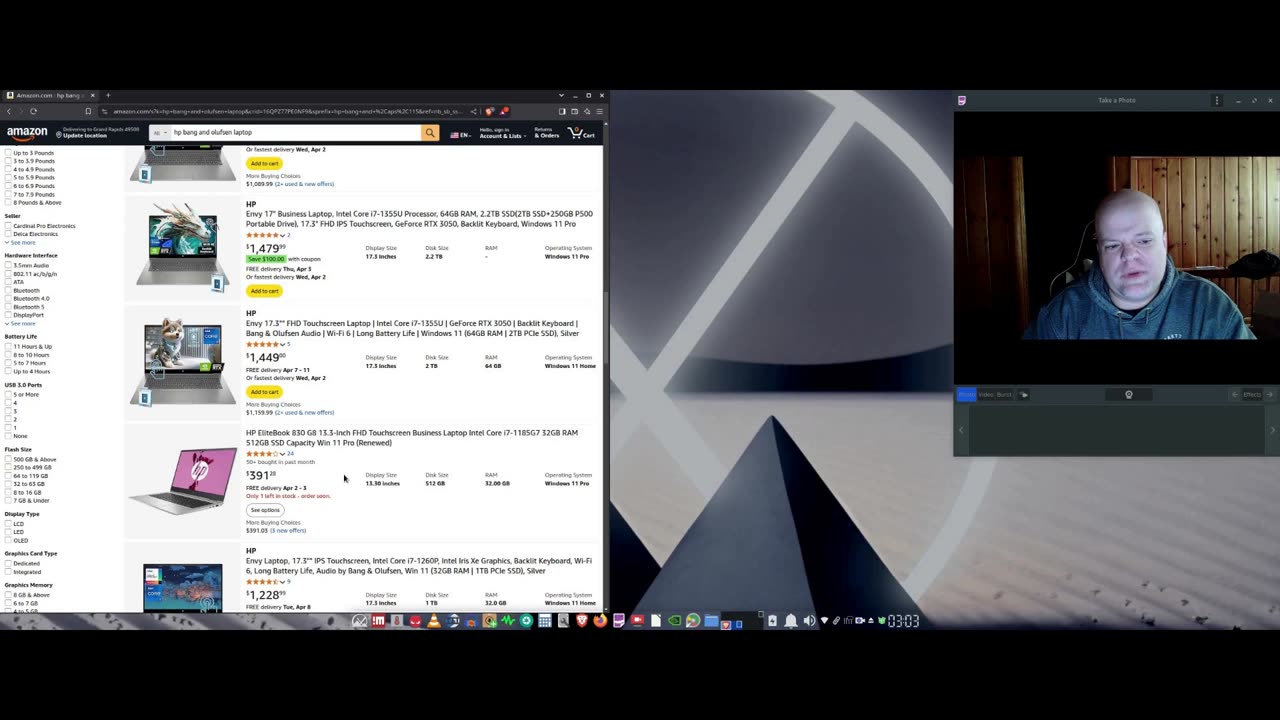Click the Amazon search input field
This screenshot has height=720, width=1280.
pos(295,132)
